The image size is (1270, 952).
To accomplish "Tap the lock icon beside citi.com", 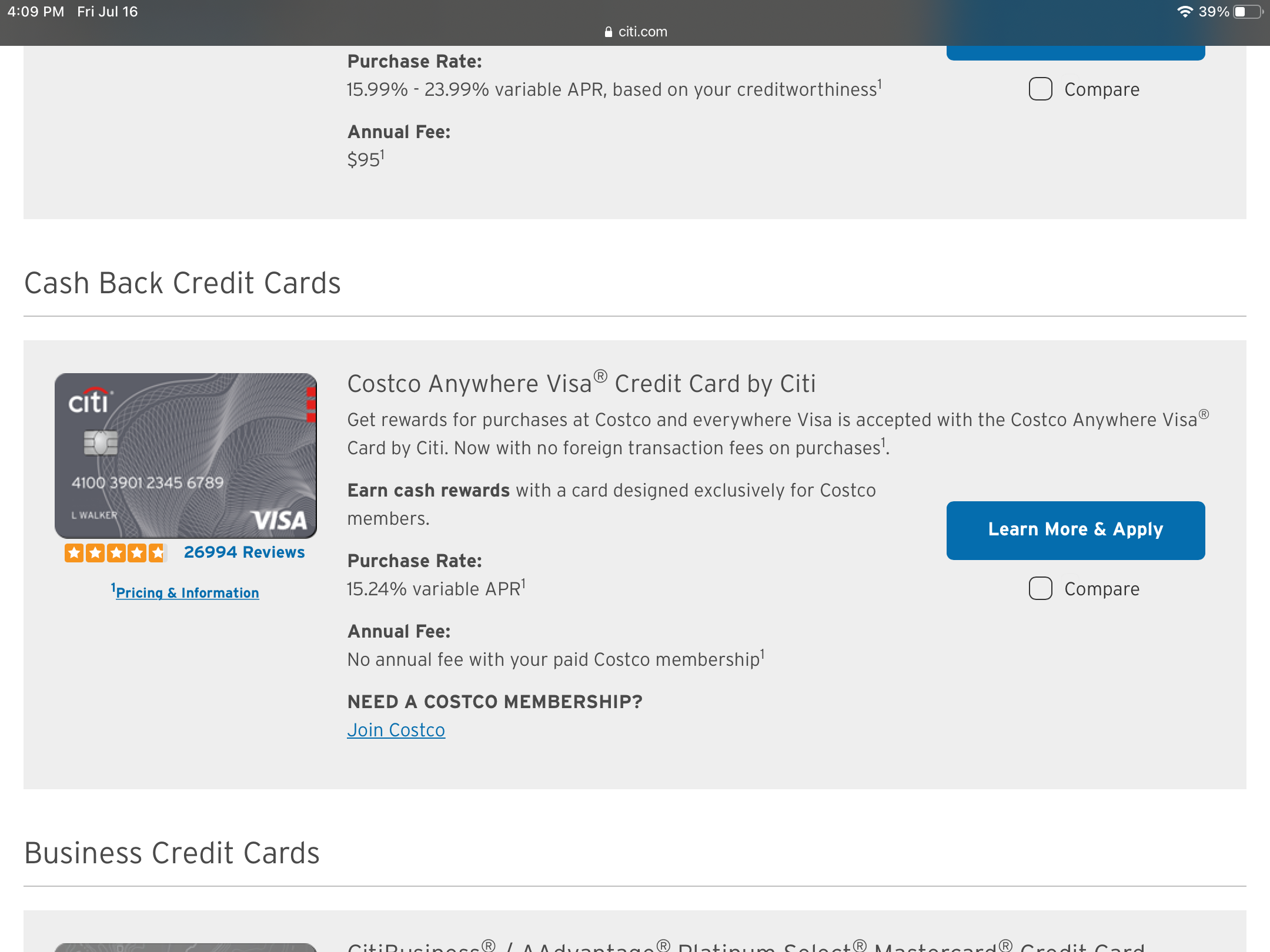I will [608, 32].
